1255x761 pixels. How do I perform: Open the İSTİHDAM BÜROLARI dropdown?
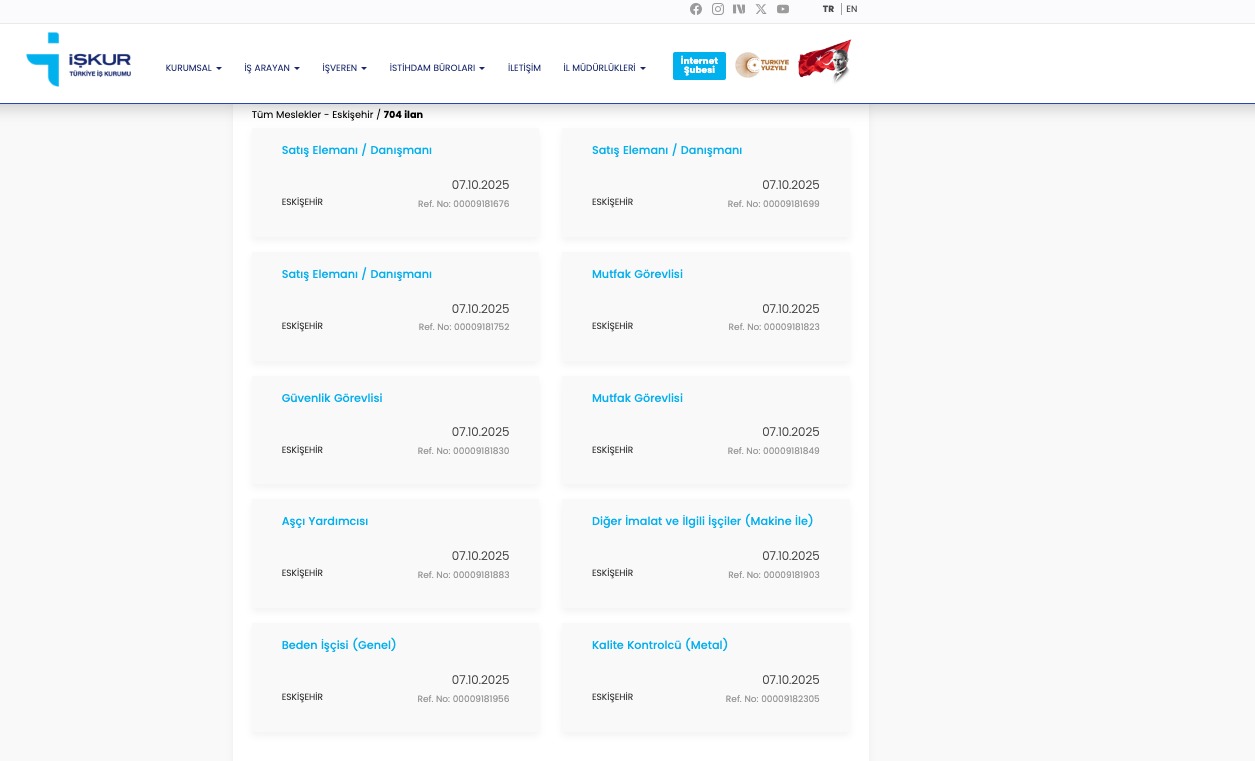coord(436,68)
